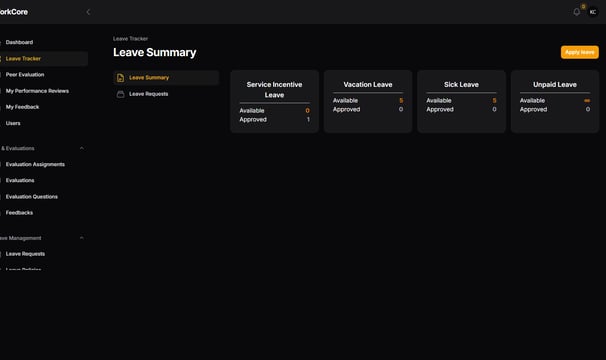Select the Sick Leave card title
606x360 pixels.
point(461,84)
